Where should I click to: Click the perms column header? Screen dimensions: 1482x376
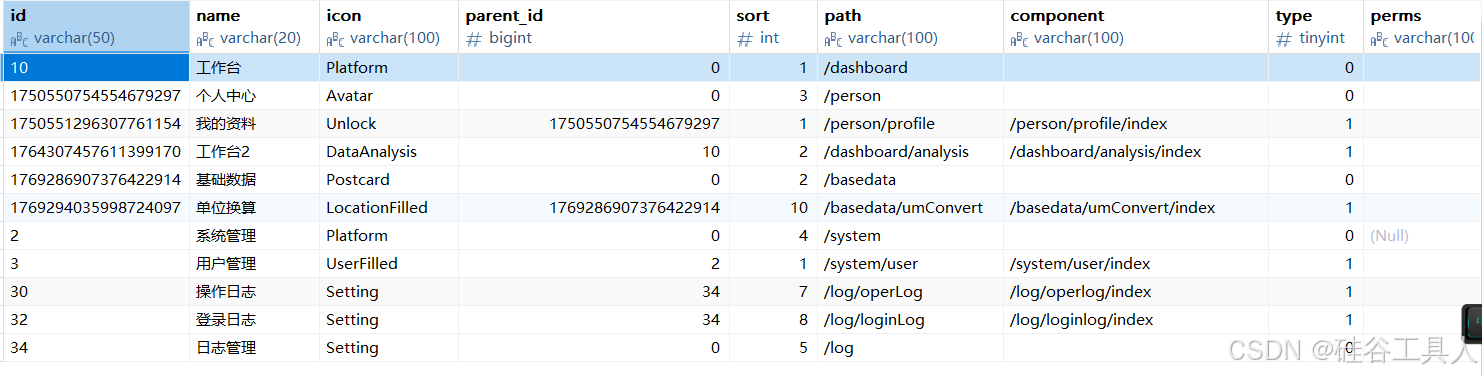[x=1423, y=27]
